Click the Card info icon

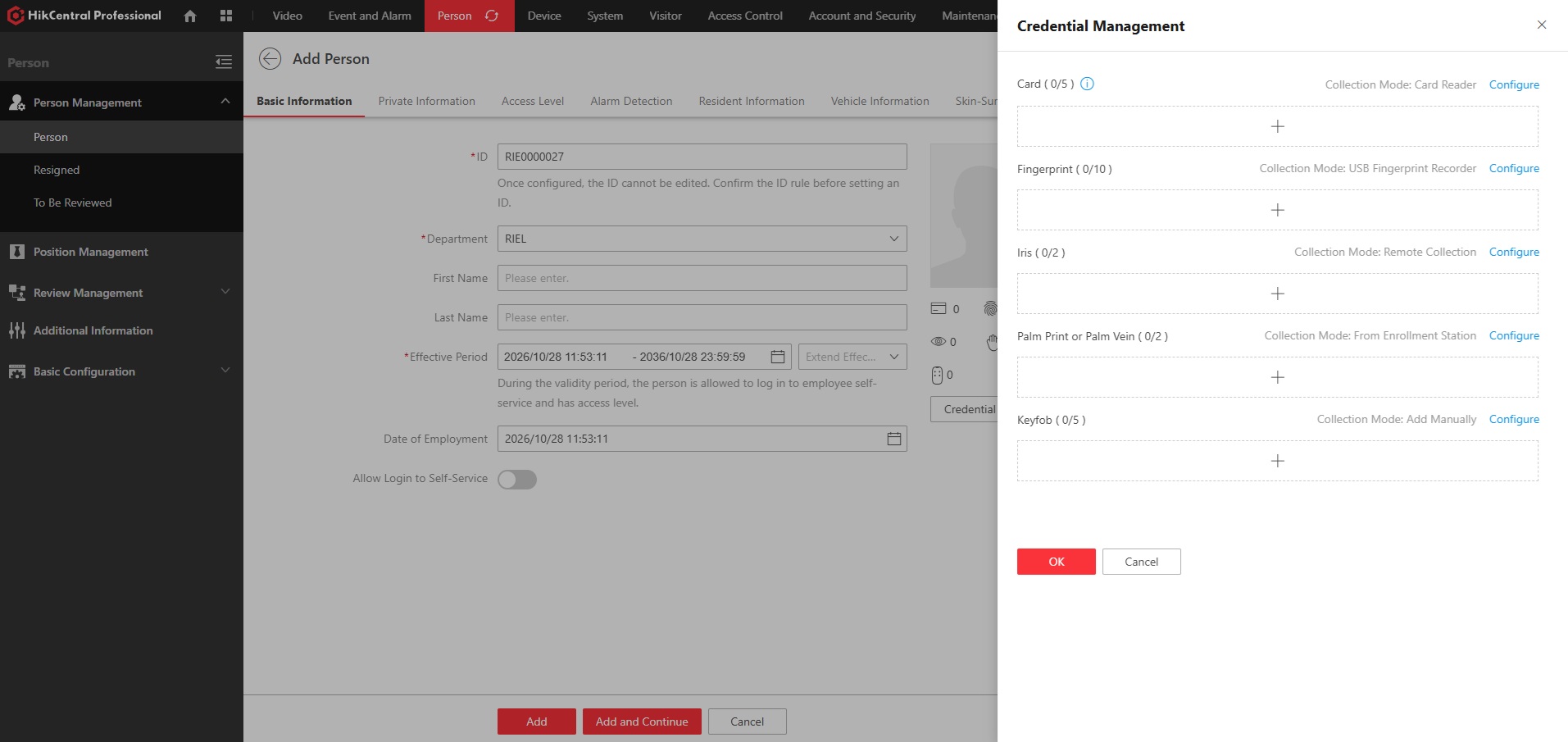point(1087,84)
